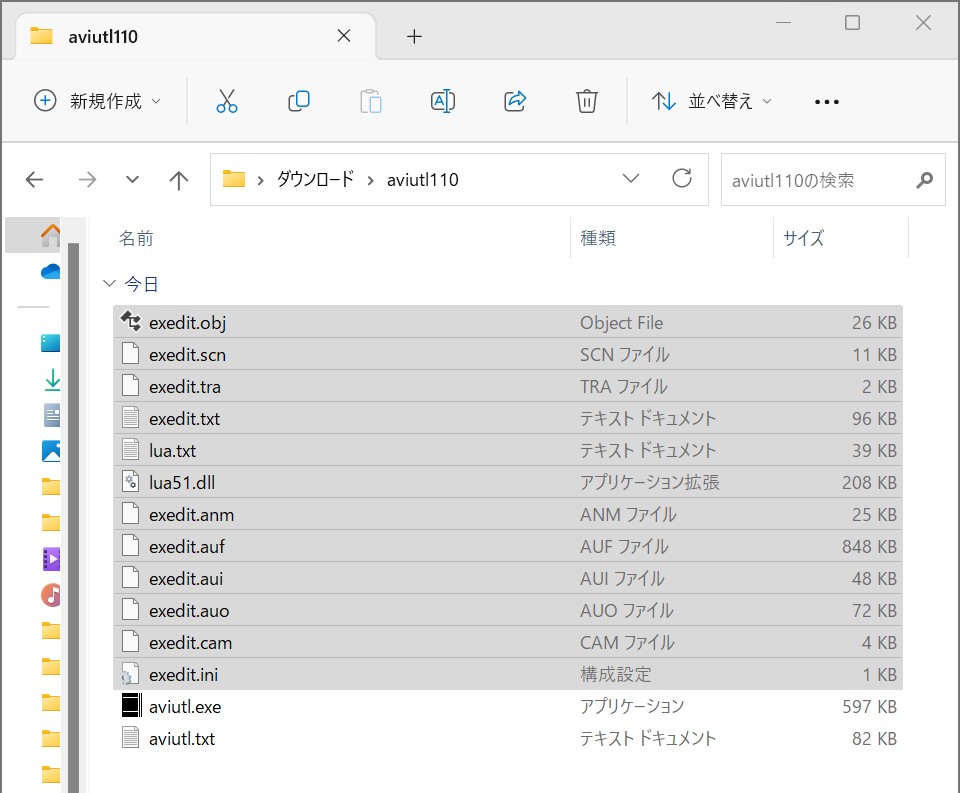
Task: Select the file exedit.cam
Action: [508, 642]
